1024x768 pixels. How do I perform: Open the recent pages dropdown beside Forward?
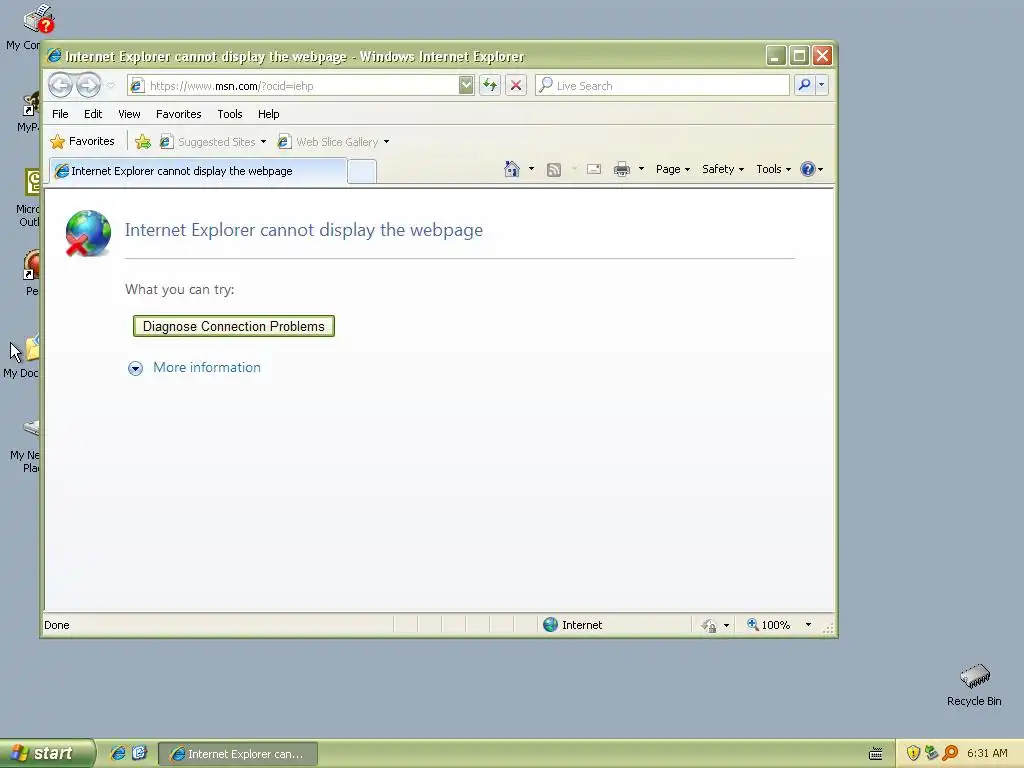[x=110, y=86]
